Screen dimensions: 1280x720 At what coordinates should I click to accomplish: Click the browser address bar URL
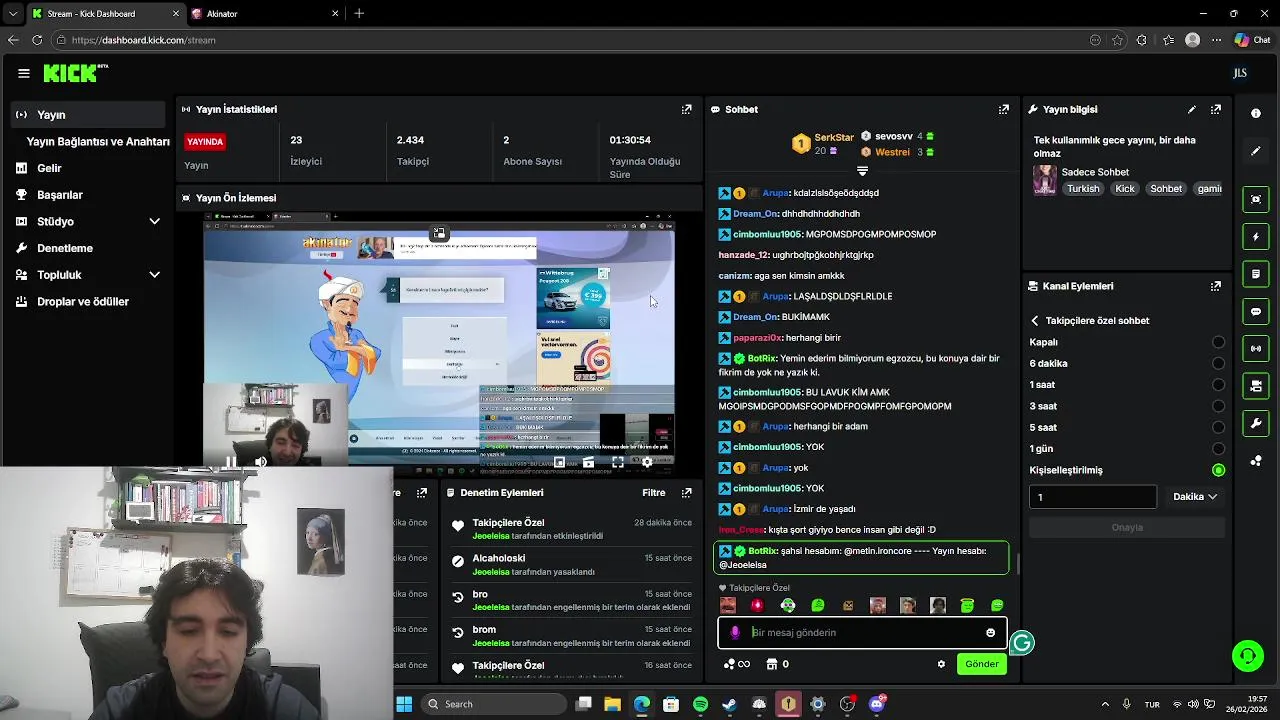pyautogui.click(x=144, y=40)
